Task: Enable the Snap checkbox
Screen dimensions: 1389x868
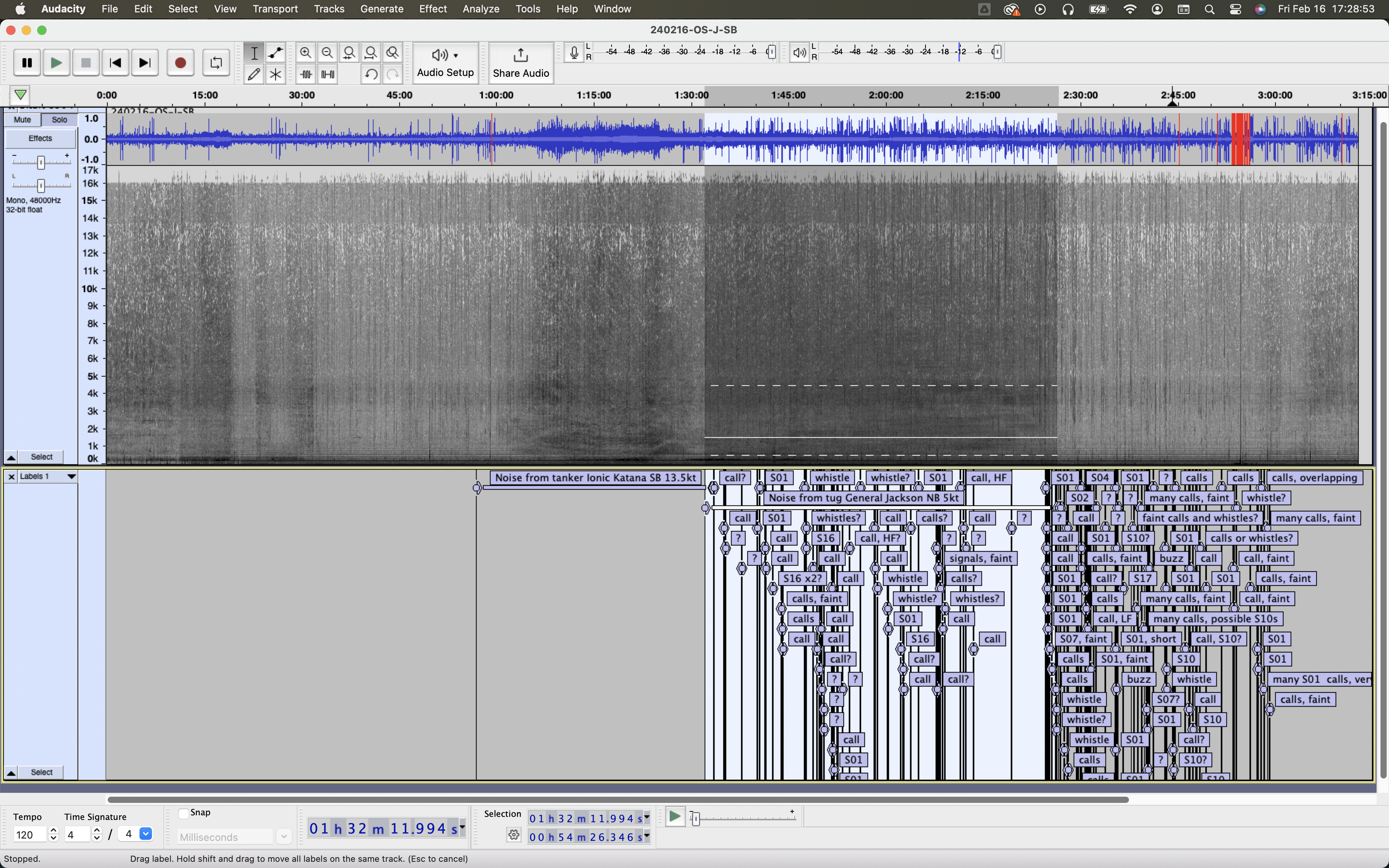Action: [184, 813]
